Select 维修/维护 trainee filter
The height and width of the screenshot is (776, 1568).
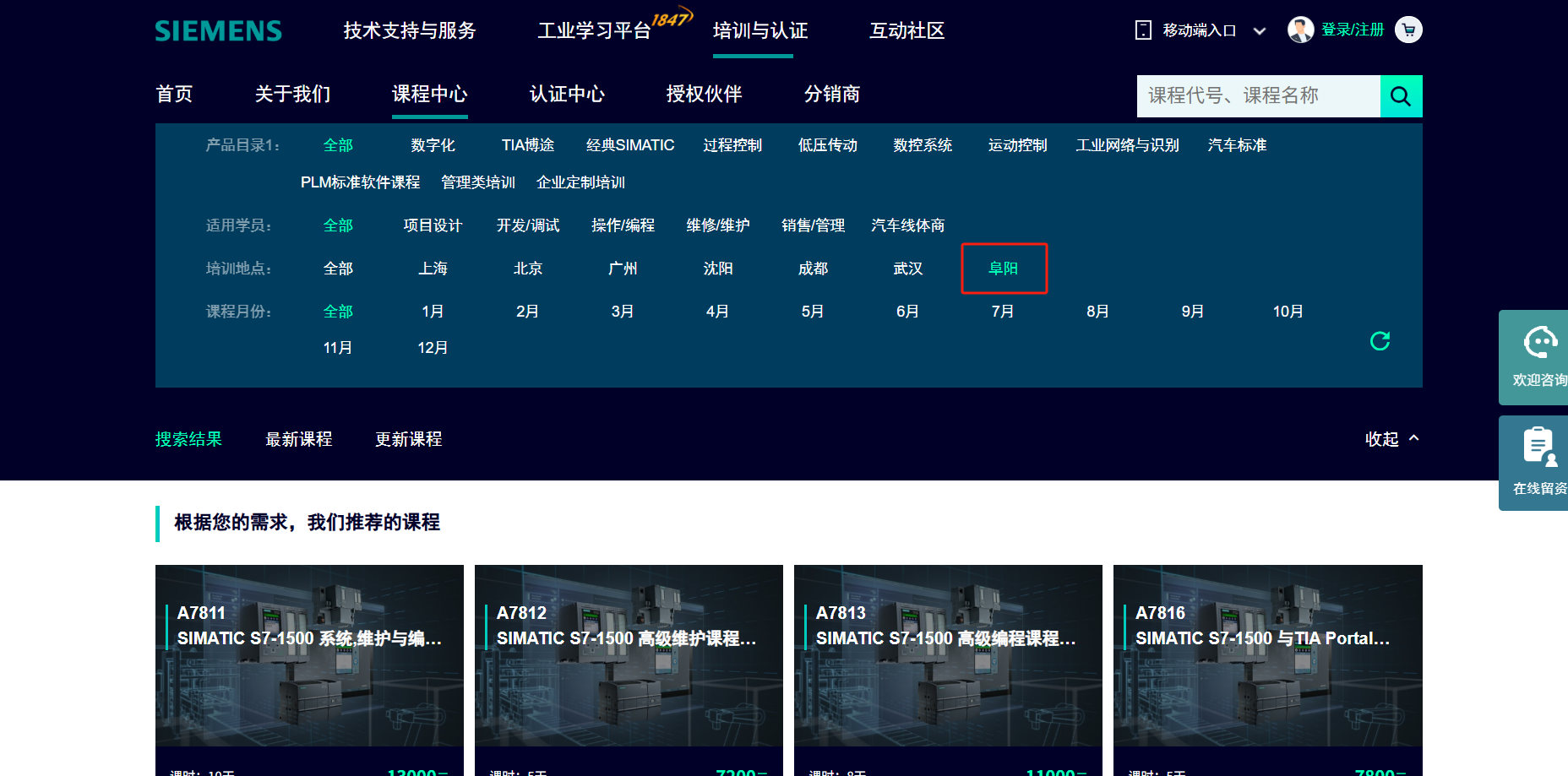tap(718, 225)
